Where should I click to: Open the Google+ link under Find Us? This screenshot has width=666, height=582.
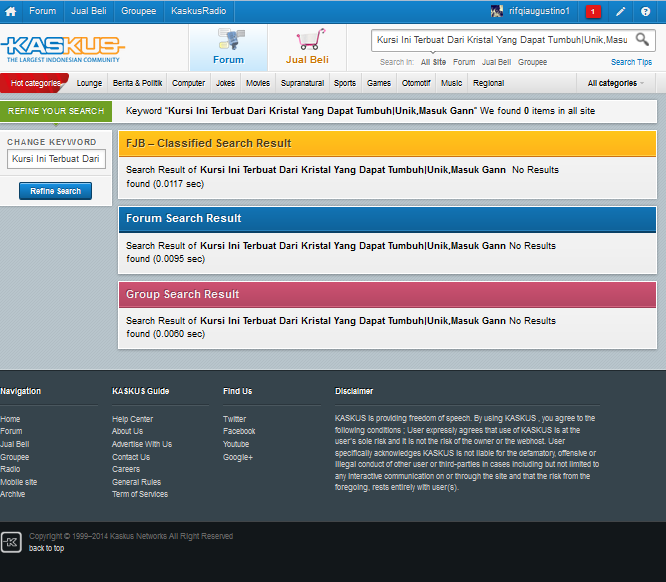tap(238, 458)
